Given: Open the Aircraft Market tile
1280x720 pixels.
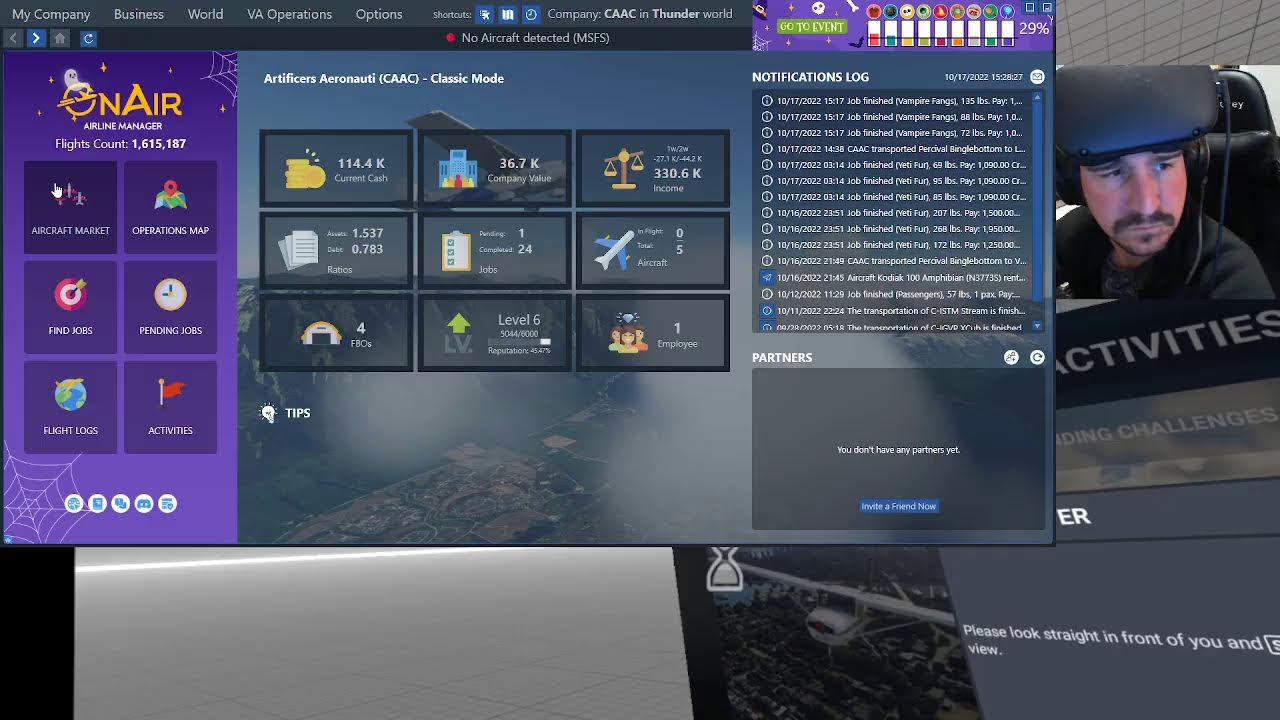Looking at the screenshot, I should coord(70,207).
